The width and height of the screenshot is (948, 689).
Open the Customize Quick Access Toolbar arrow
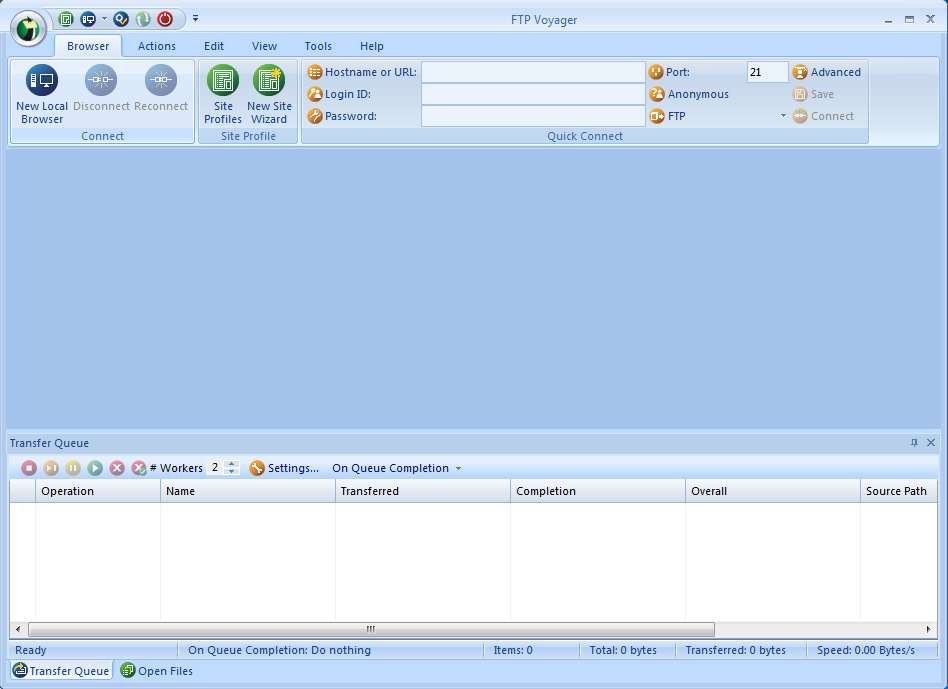click(x=195, y=19)
